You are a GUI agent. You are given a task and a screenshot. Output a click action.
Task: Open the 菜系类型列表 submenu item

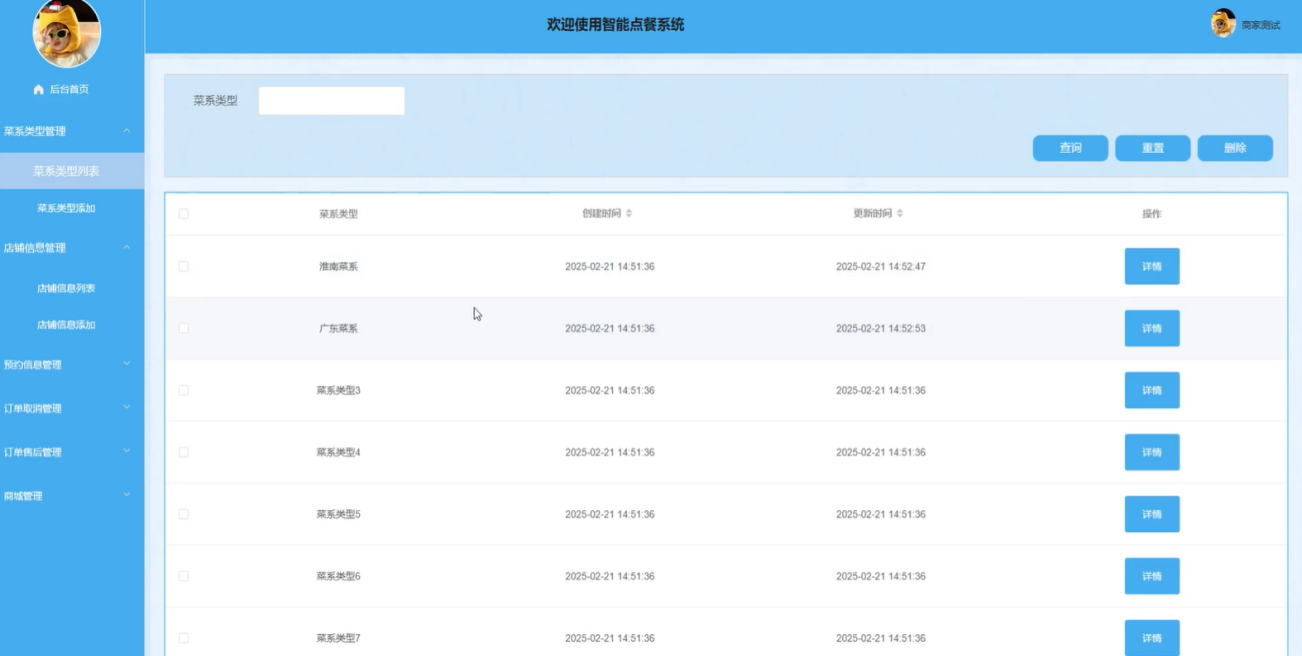72,171
